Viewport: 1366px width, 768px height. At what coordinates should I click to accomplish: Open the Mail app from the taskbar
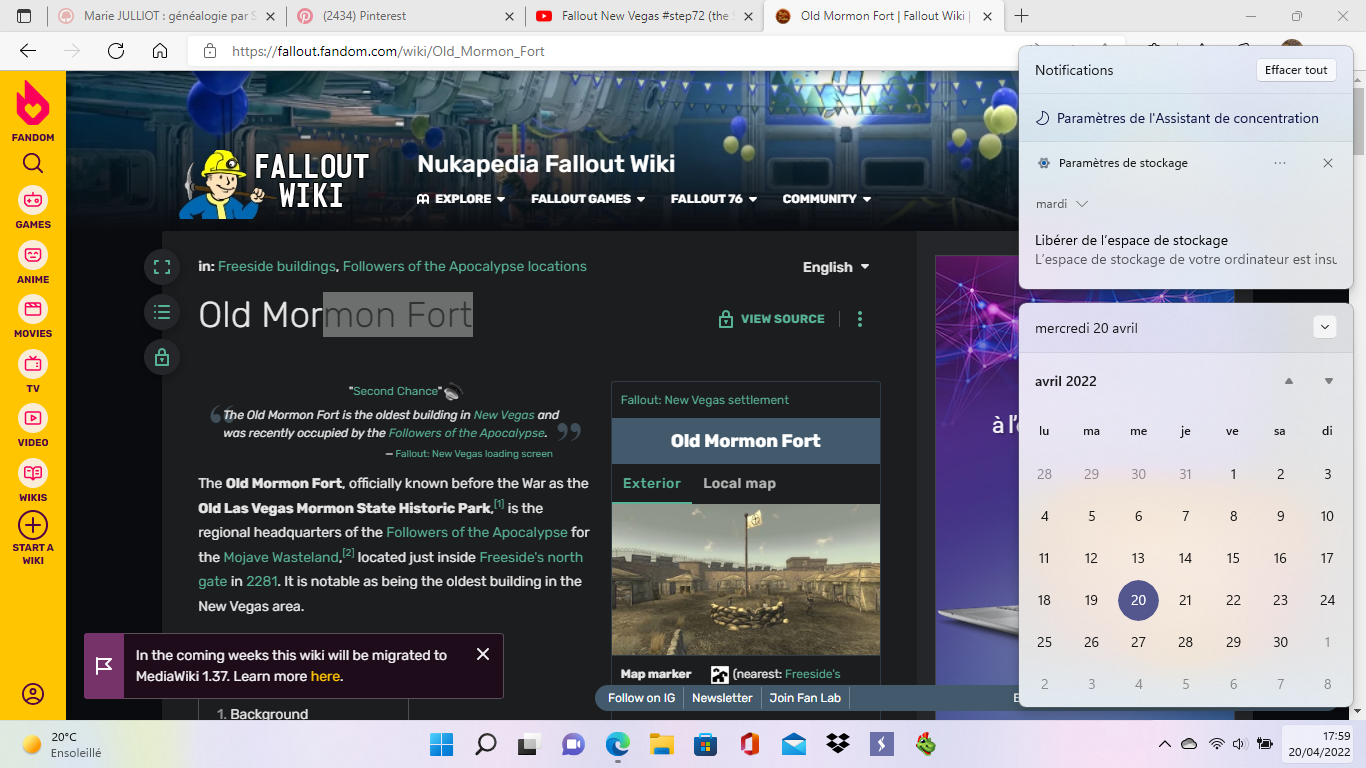tap(794, 744)
